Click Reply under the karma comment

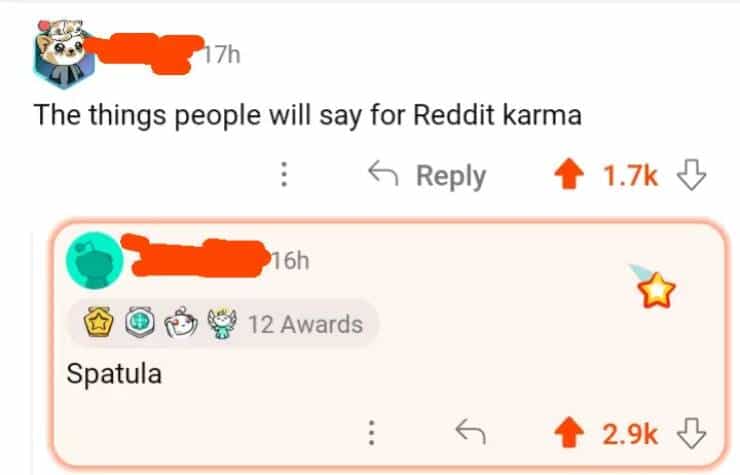[427, 176]
